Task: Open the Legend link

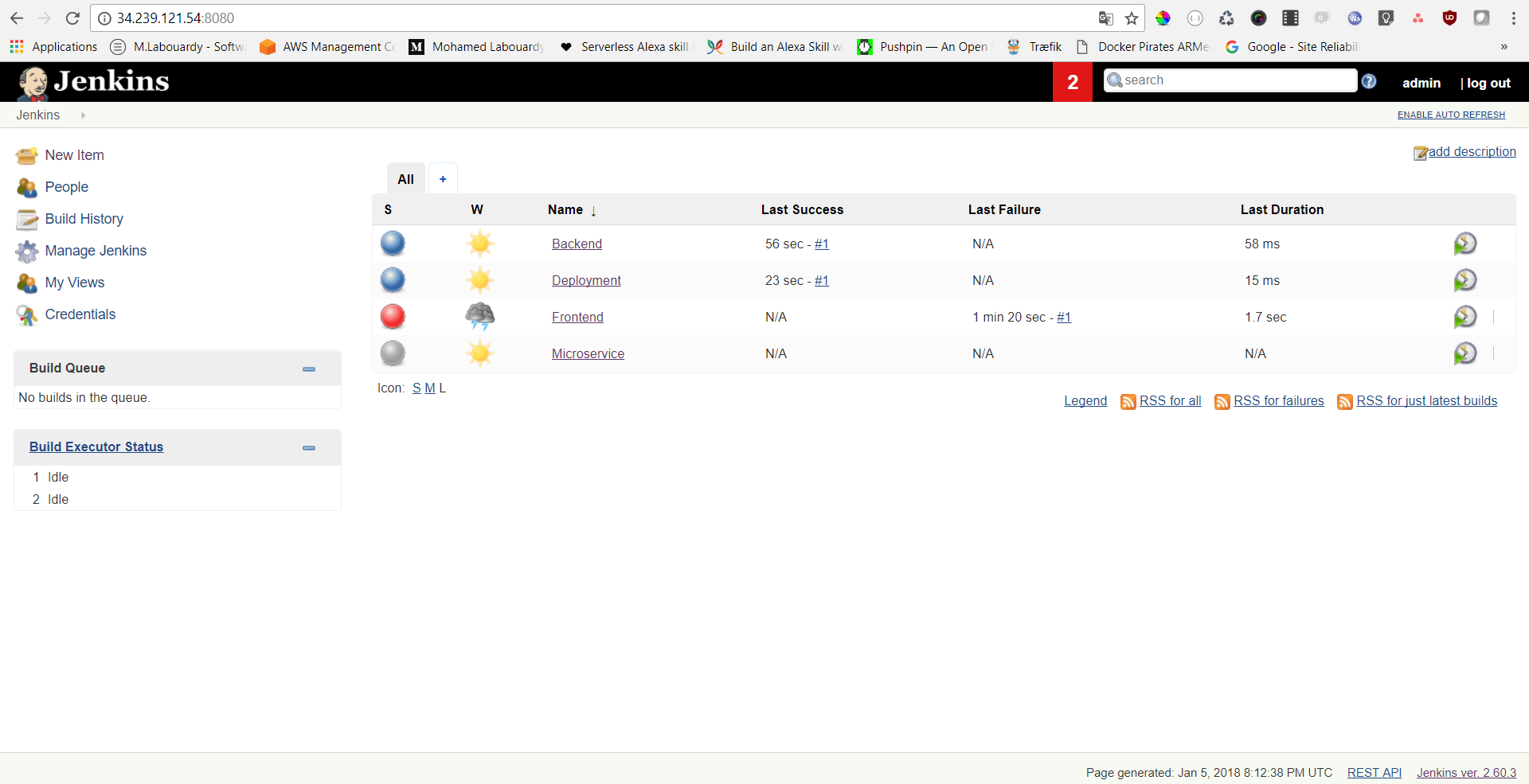Action: pos(1085,401)
